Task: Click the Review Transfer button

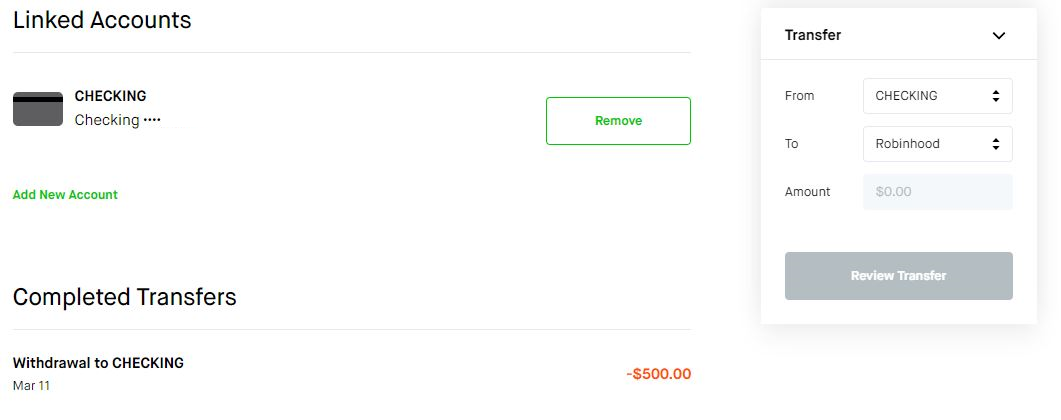Action: tap(899, 276)
